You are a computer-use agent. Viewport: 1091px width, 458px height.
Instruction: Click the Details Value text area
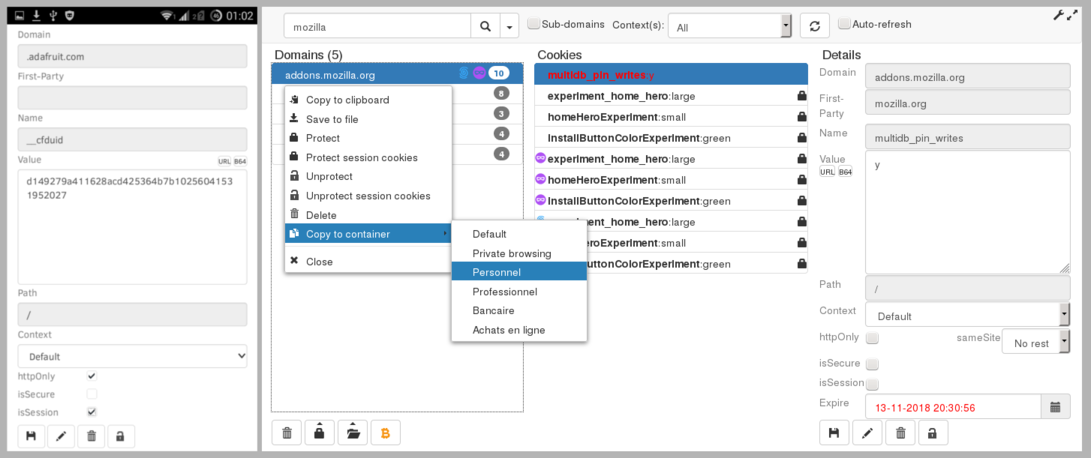tap(968, 212)
